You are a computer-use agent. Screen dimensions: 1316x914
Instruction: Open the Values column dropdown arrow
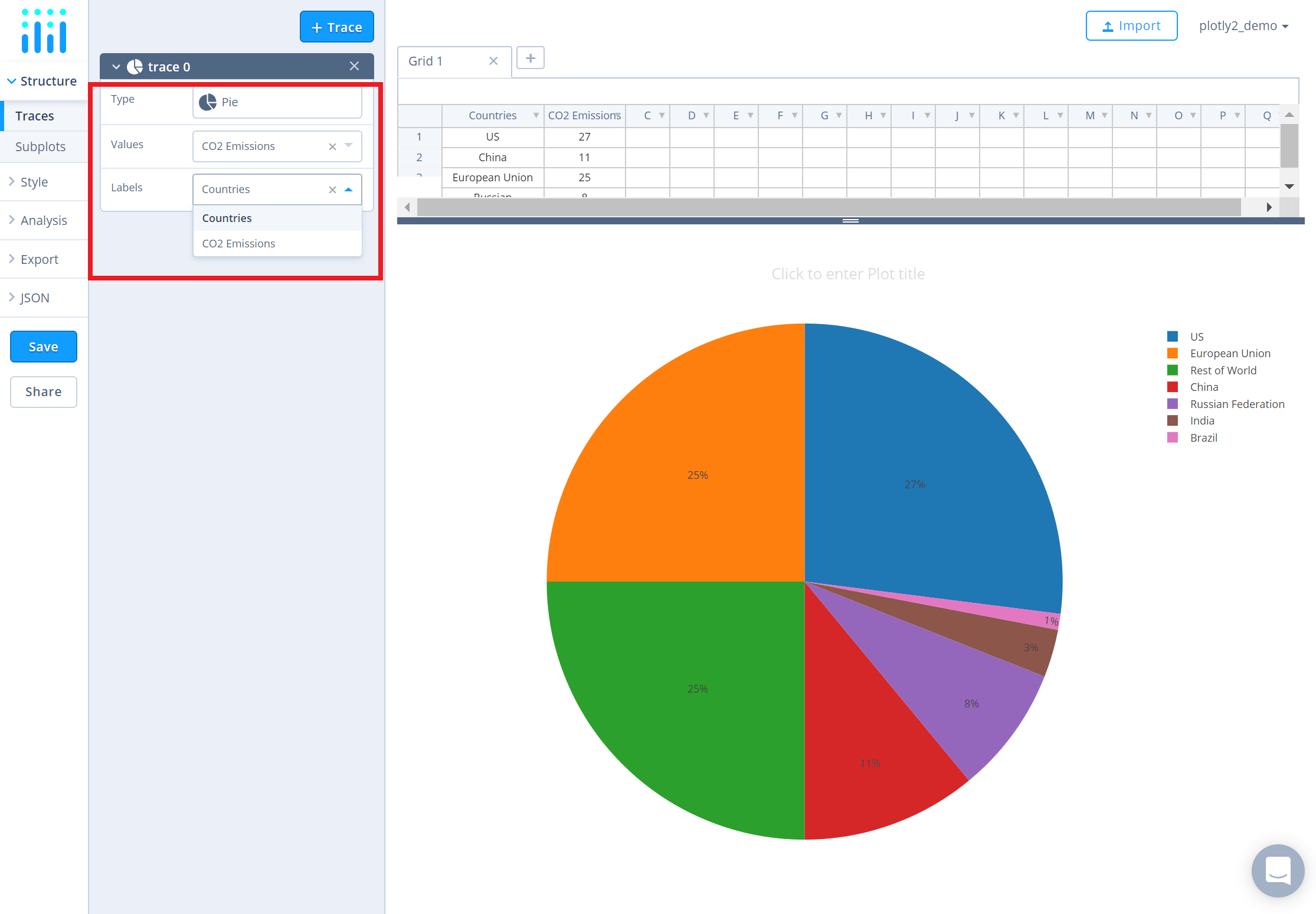click(x=348, y=146)
